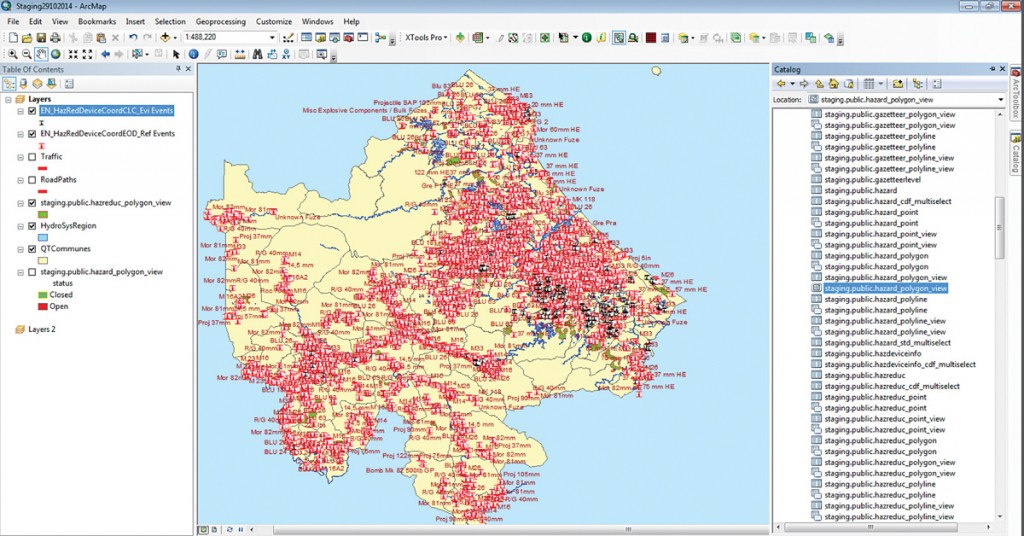
Task: Expand the Catalog Location dropdown
Action: click(x=1000, y=100)
